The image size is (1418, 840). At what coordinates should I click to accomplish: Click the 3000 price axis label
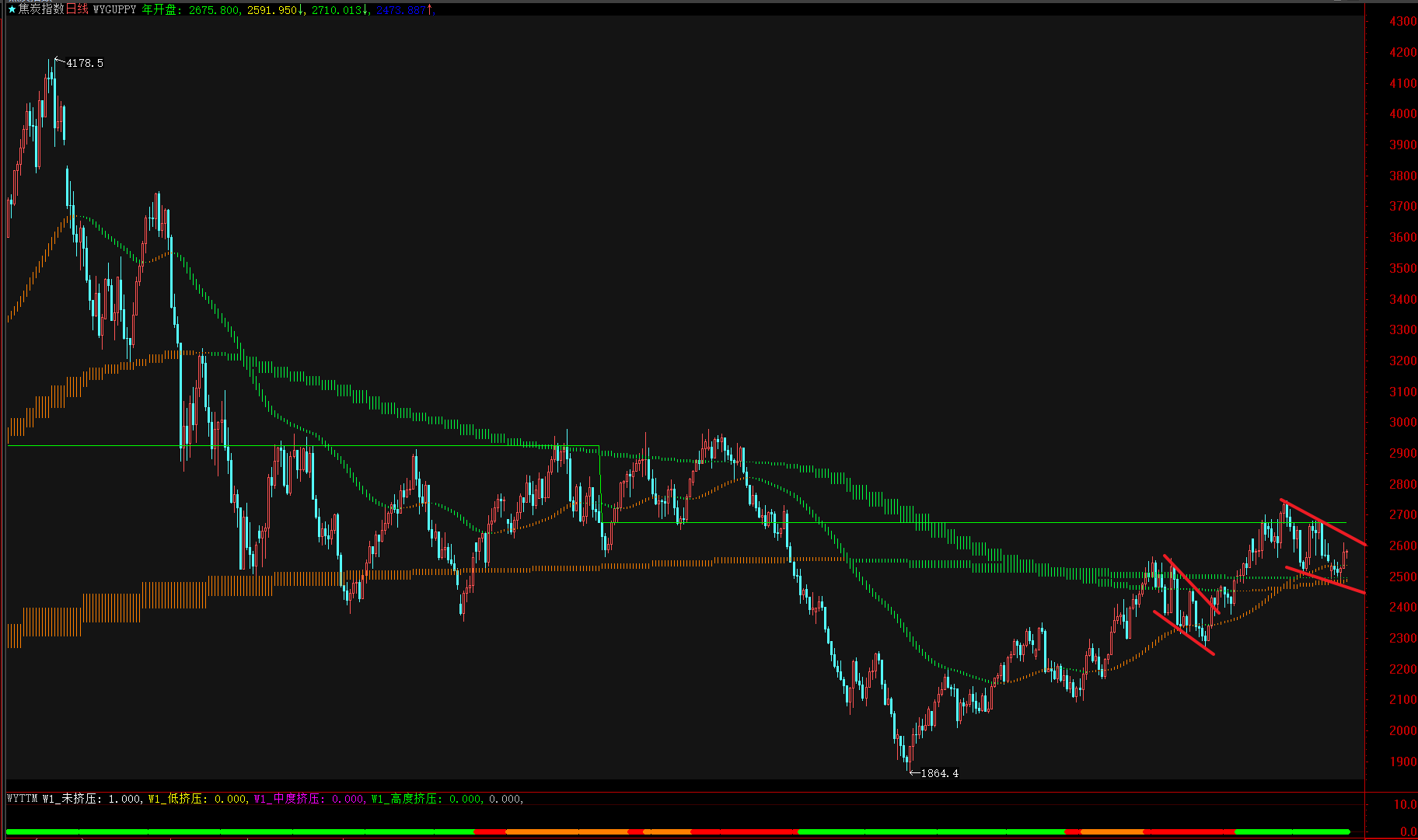point(1402,422)
